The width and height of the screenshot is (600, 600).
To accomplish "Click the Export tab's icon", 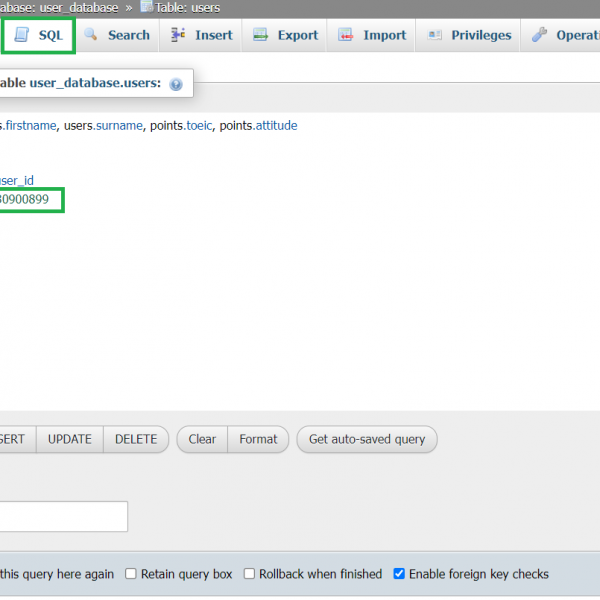I will point(260,35).
